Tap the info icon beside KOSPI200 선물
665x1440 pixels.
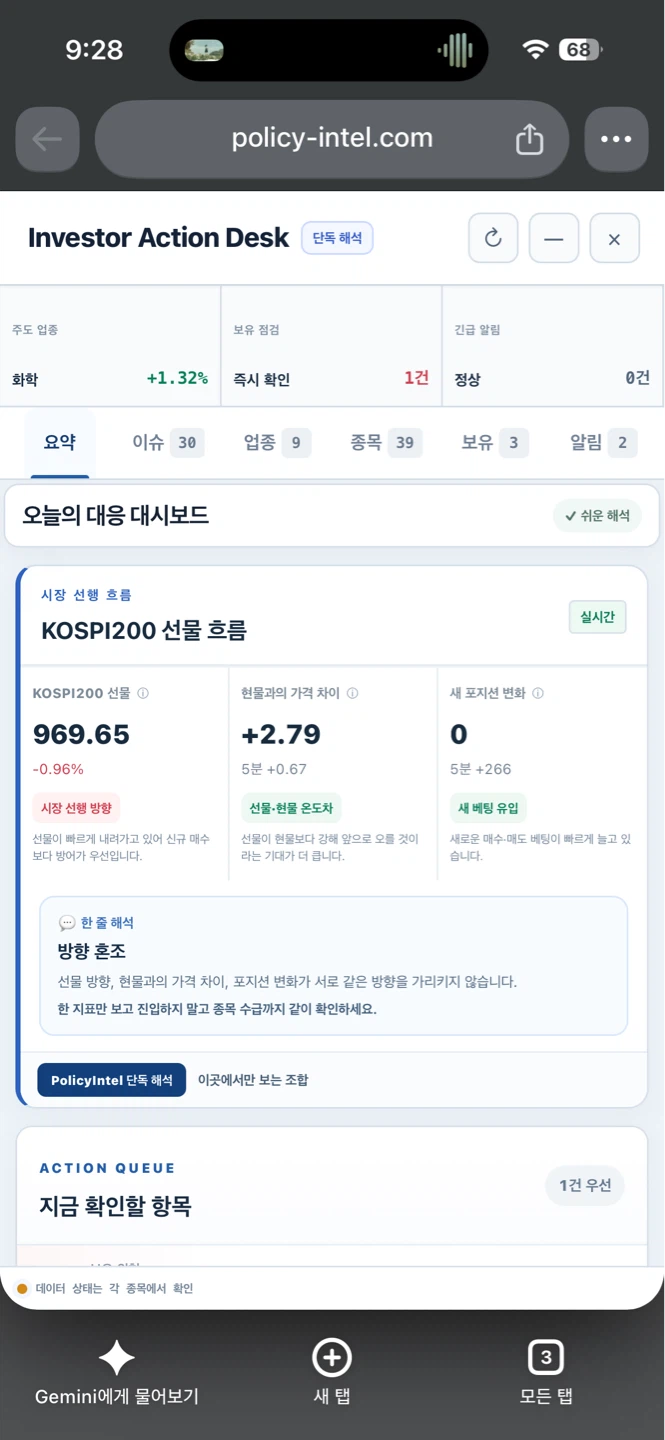[143, 693]
